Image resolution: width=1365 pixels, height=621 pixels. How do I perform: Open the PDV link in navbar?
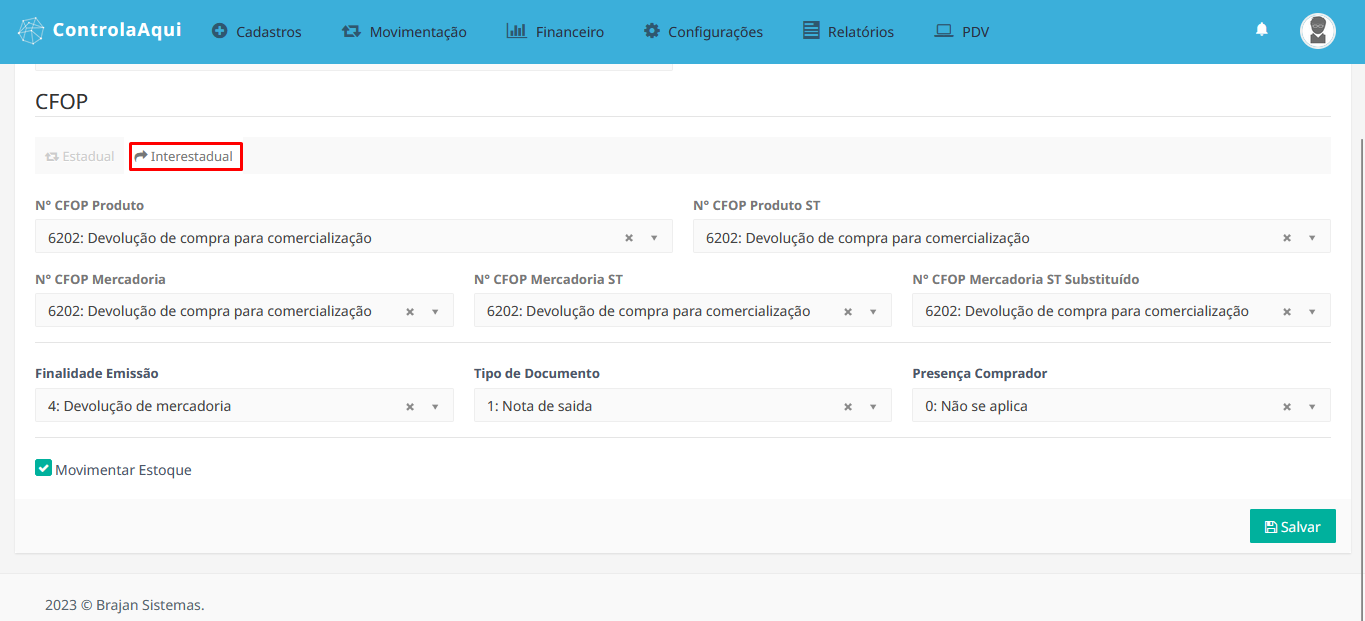[x=962, y=32]
